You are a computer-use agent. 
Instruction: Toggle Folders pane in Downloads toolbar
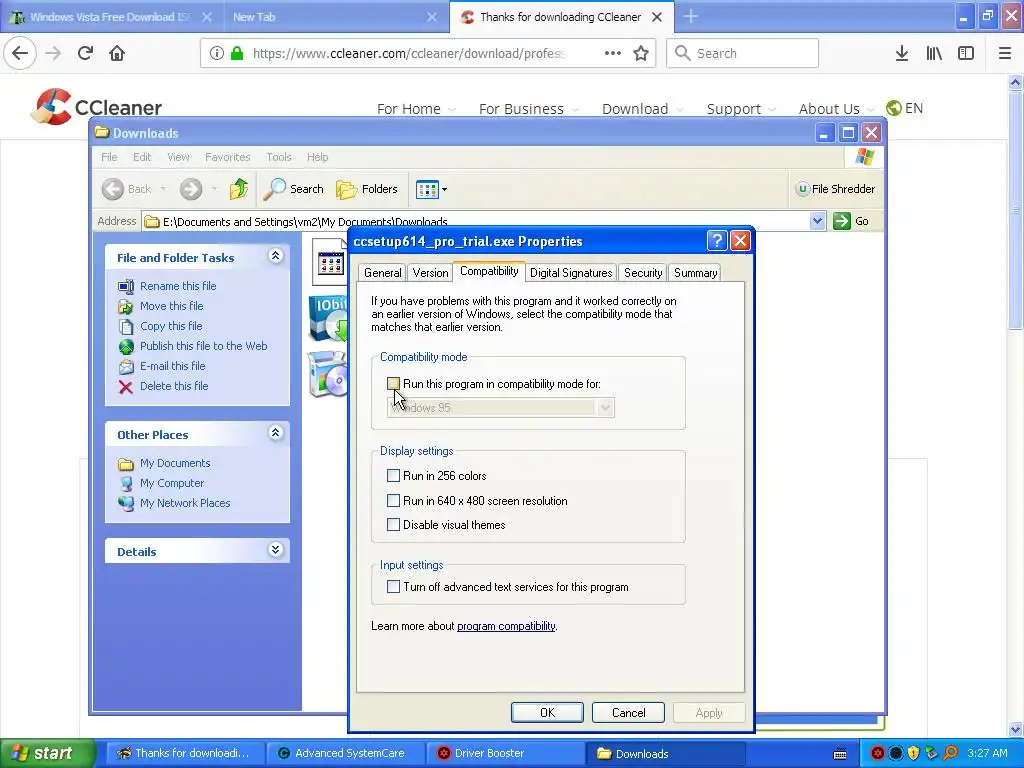tap(367, 189)
